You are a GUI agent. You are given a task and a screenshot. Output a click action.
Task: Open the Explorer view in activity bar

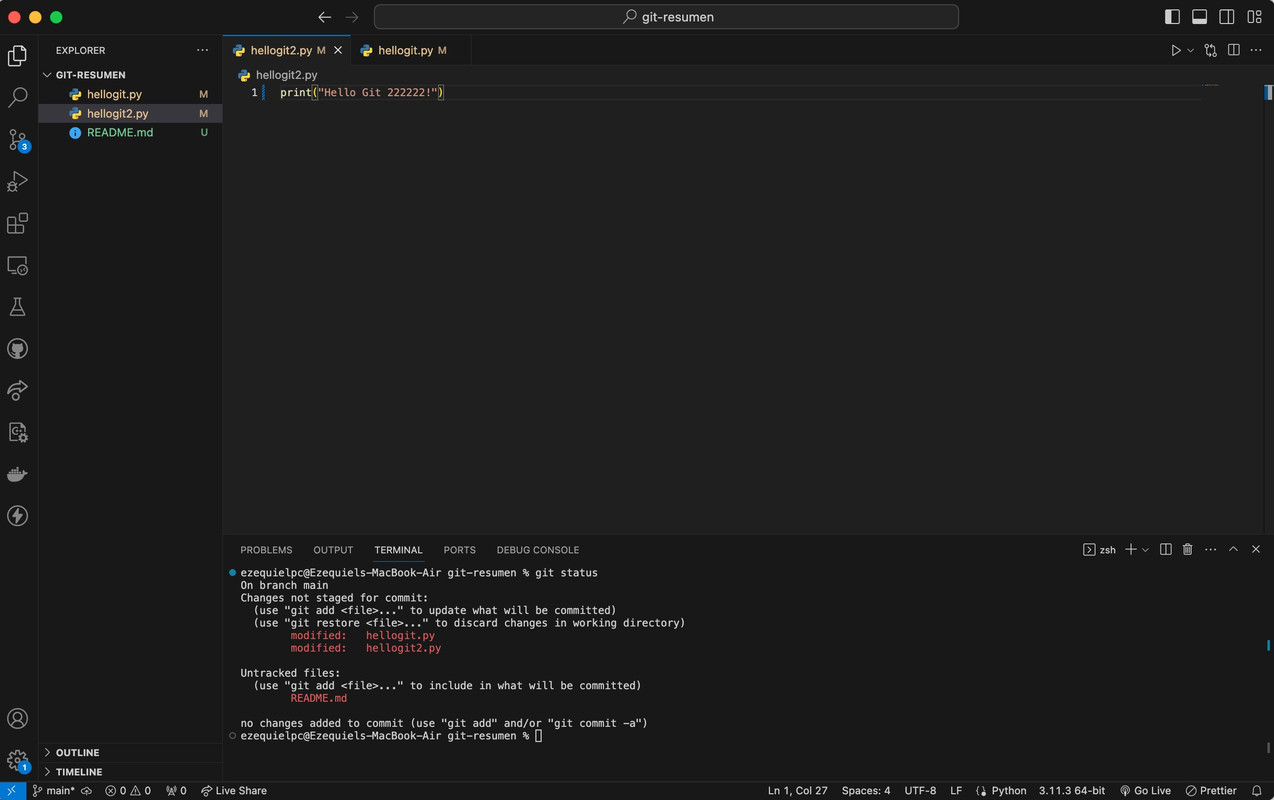coord(17,56)
